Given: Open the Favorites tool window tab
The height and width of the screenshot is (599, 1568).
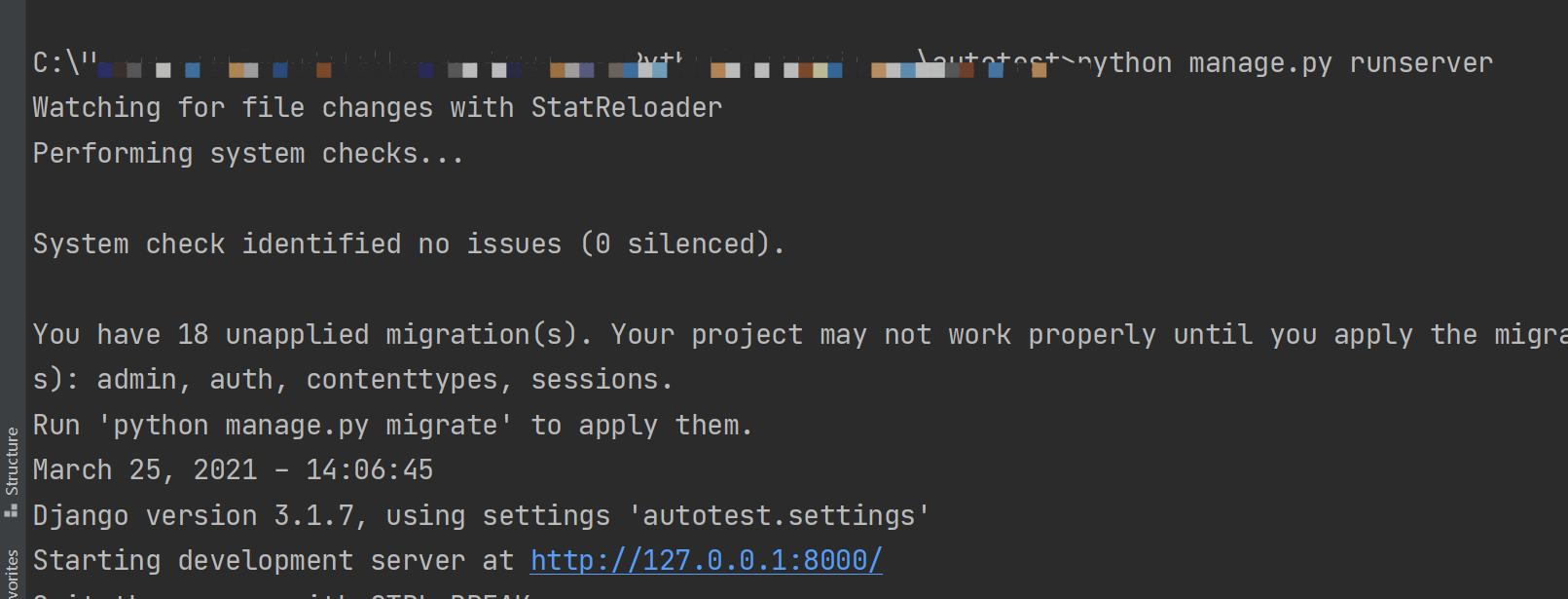Looking at the screenshot, I should 12,575.
